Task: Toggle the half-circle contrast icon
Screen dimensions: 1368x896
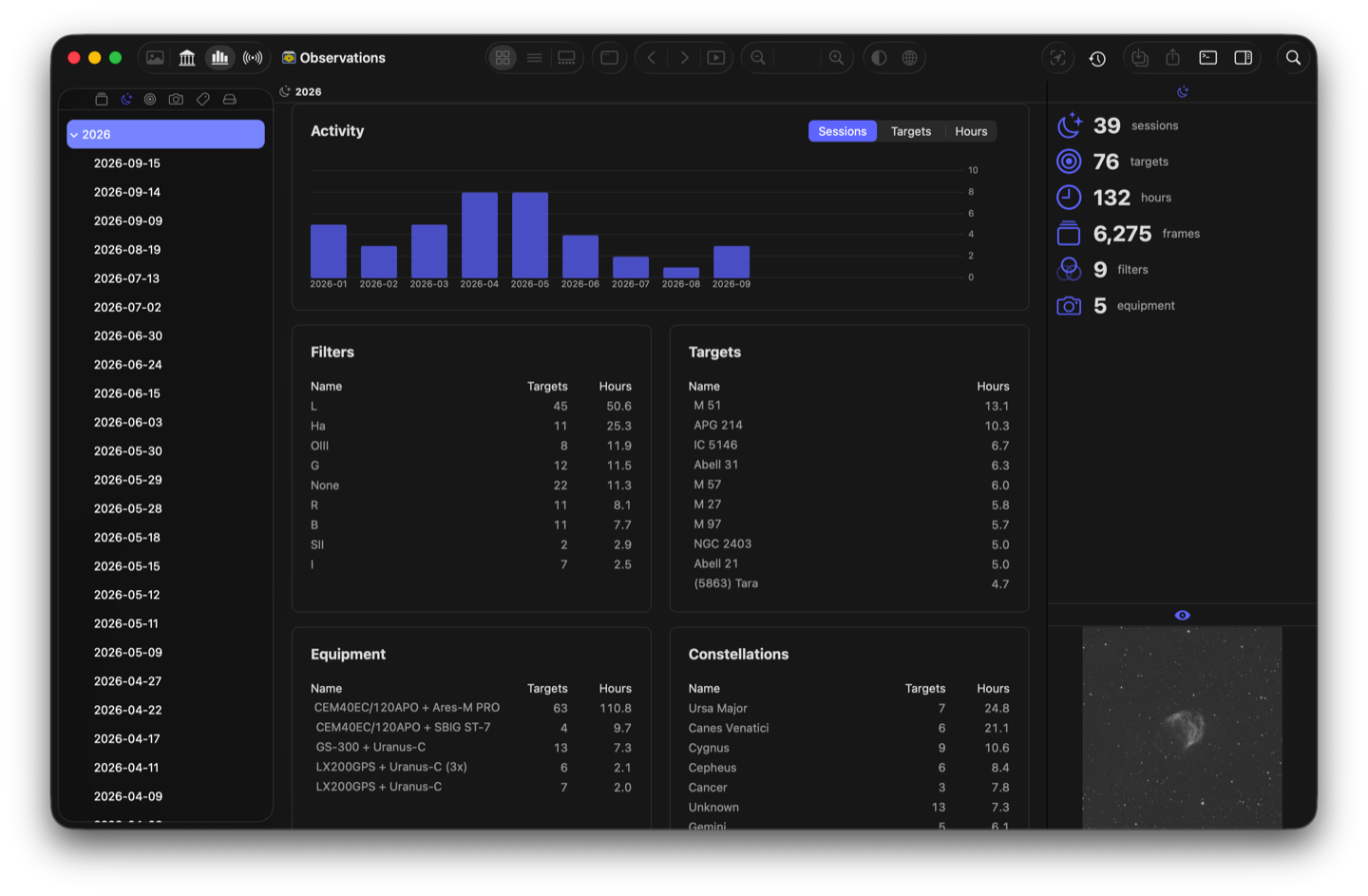Action: tap(879, 58)
